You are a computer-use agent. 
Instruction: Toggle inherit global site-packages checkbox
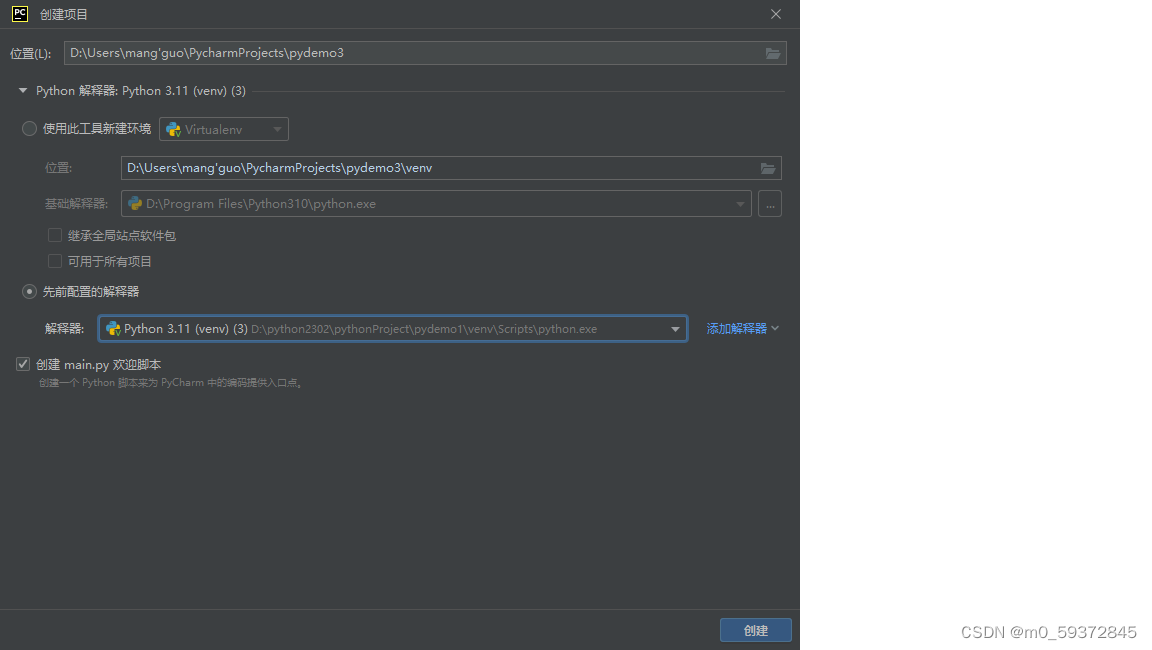pos(55,235)
